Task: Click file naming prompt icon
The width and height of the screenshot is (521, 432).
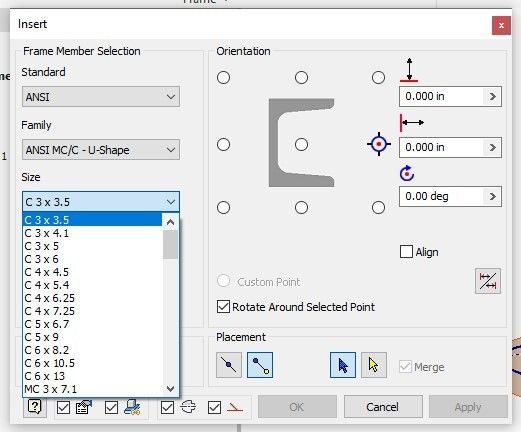Action: tap(84, 407)
